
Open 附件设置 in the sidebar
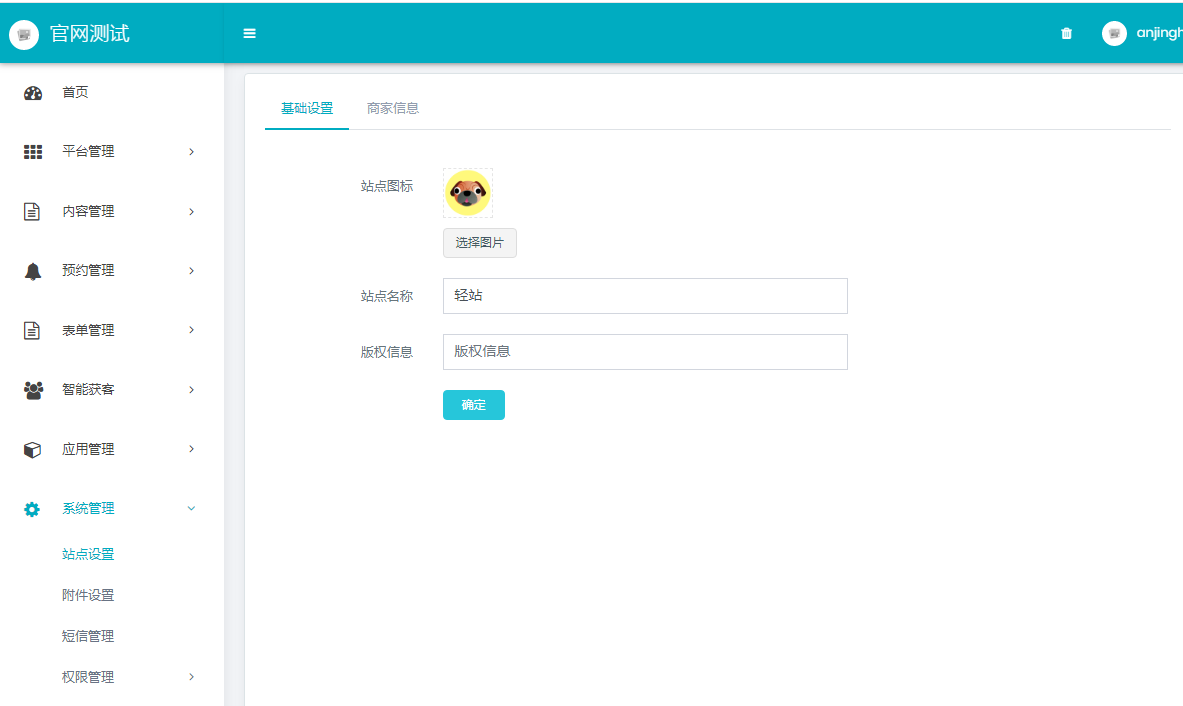point(88,595)
